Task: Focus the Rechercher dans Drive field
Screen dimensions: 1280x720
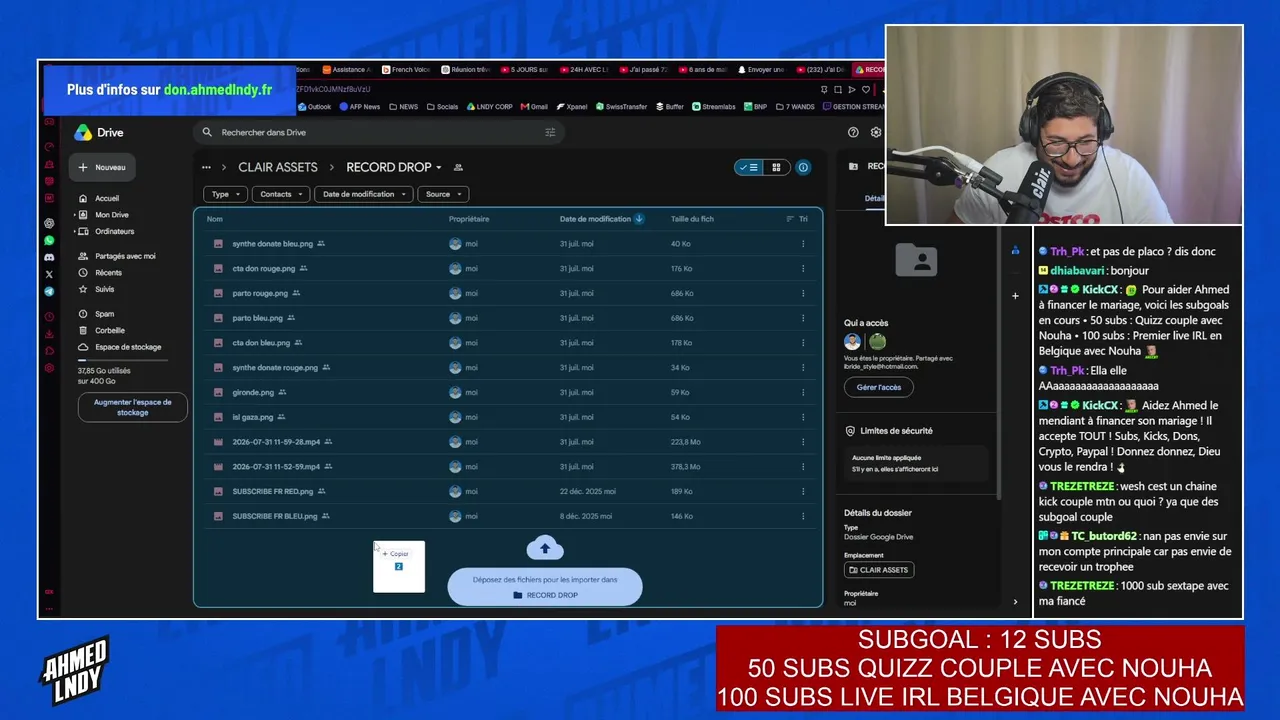Action: (x=380, y=132)
